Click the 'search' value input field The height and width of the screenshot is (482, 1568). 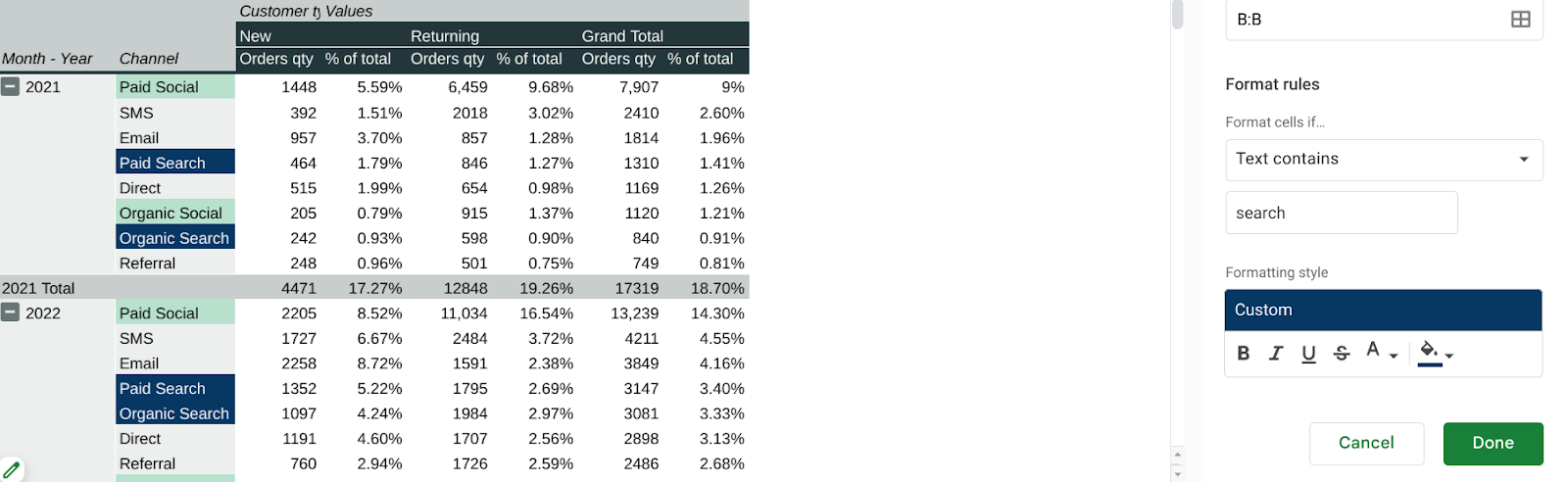tap(1341, 213)
